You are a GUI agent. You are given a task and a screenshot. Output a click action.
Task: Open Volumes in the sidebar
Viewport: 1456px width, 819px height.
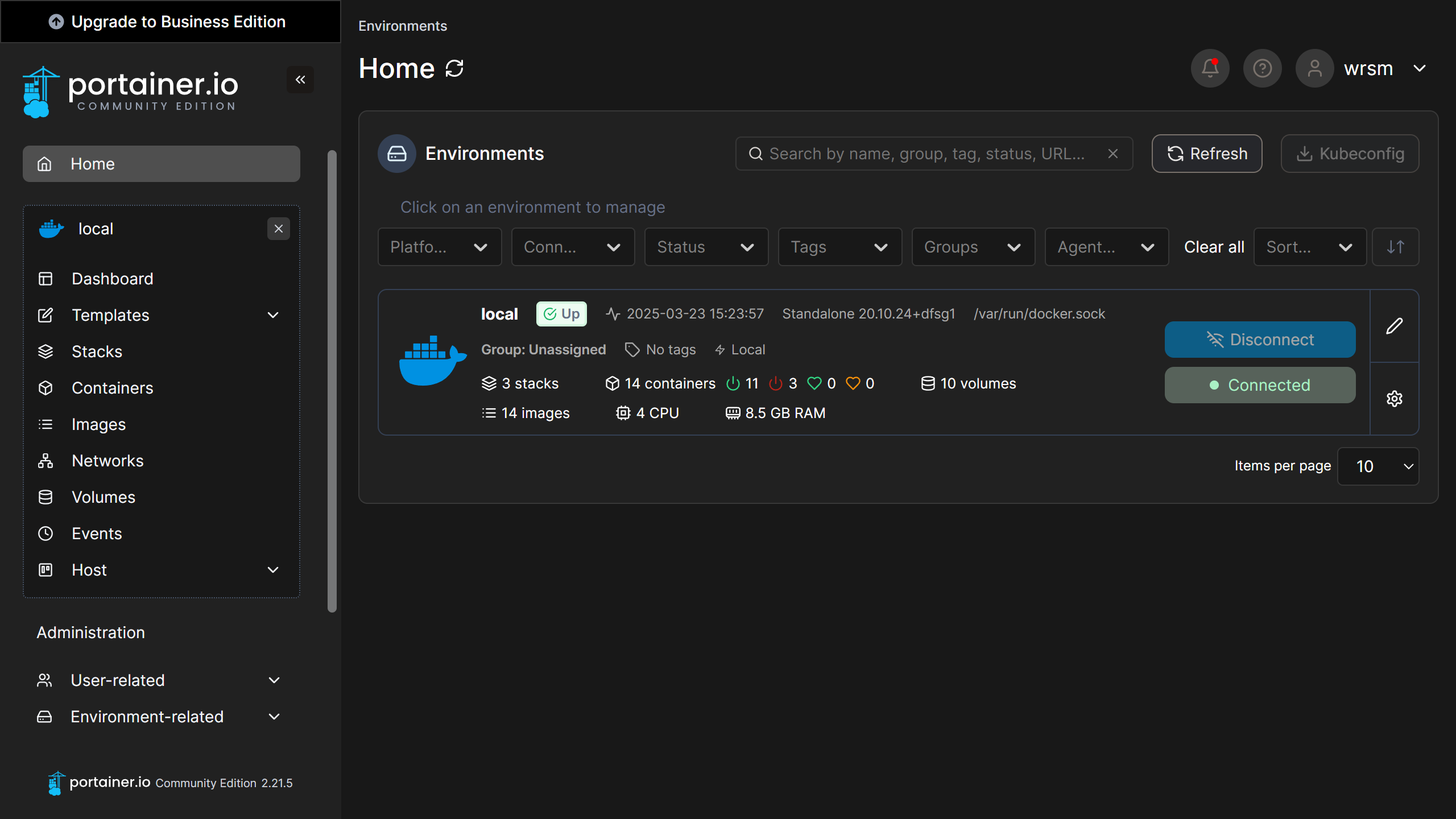click(162, 497)
